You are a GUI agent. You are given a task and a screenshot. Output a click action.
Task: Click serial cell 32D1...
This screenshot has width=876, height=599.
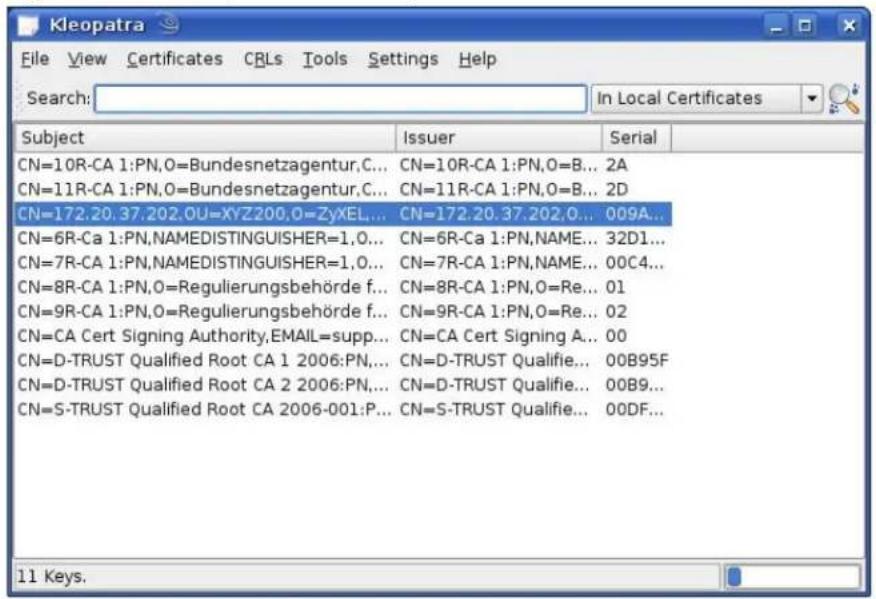point(635,239)
